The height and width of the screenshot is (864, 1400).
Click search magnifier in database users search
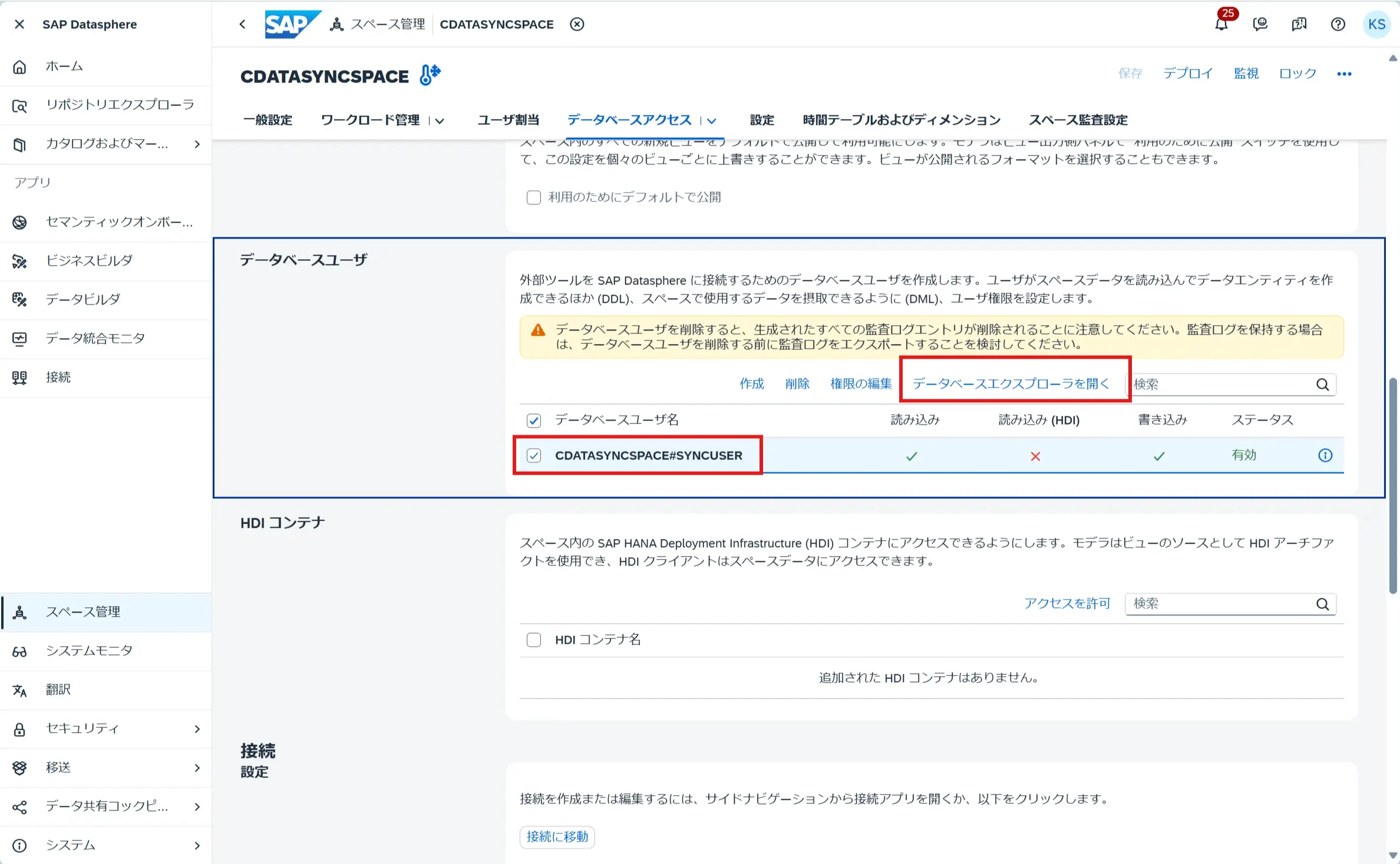pyautogui.click(x=1322, y=385)
